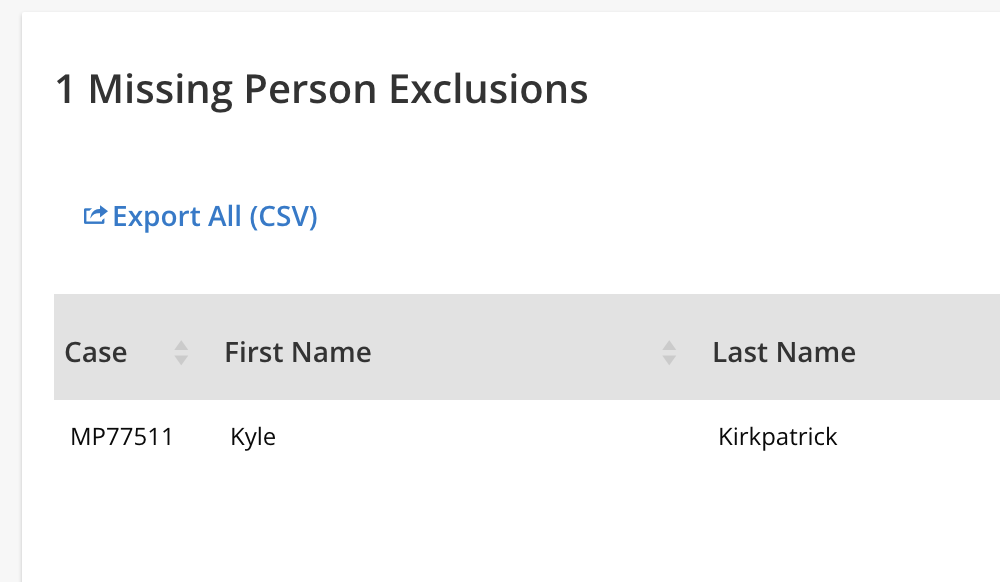Screen dimensions: 1000x582
Task: Click ascending up arrow in Case column
Action: click(x=181, y=345)
